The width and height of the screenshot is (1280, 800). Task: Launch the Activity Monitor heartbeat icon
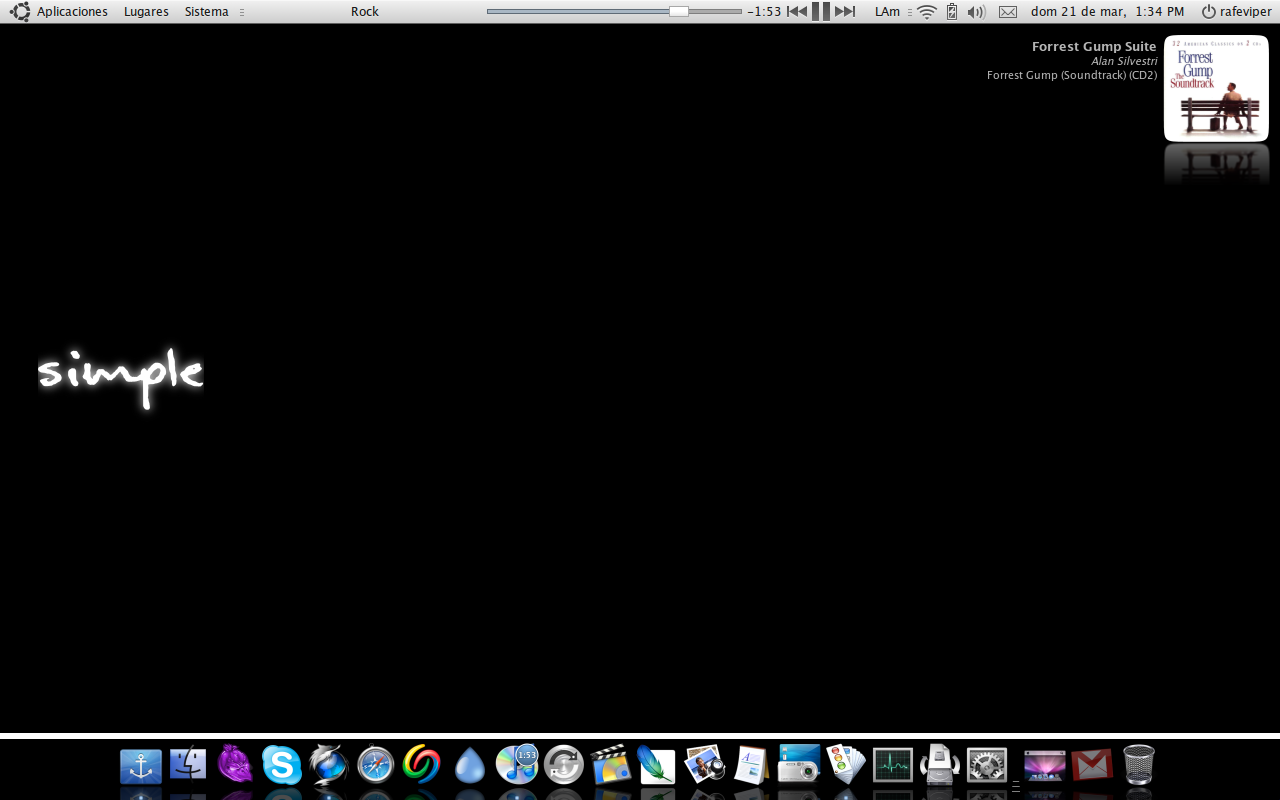click(893, 765)
